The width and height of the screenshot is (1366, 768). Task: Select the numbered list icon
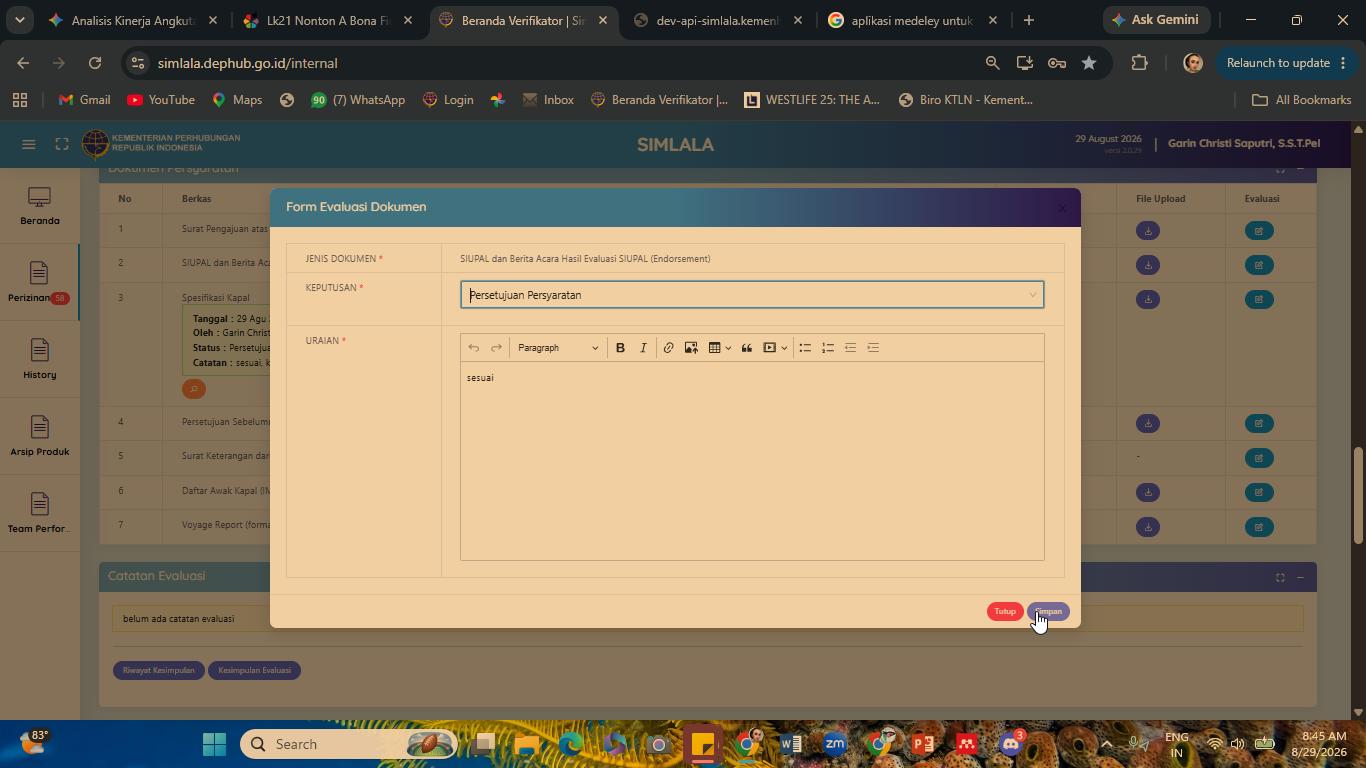click(828, 348)
